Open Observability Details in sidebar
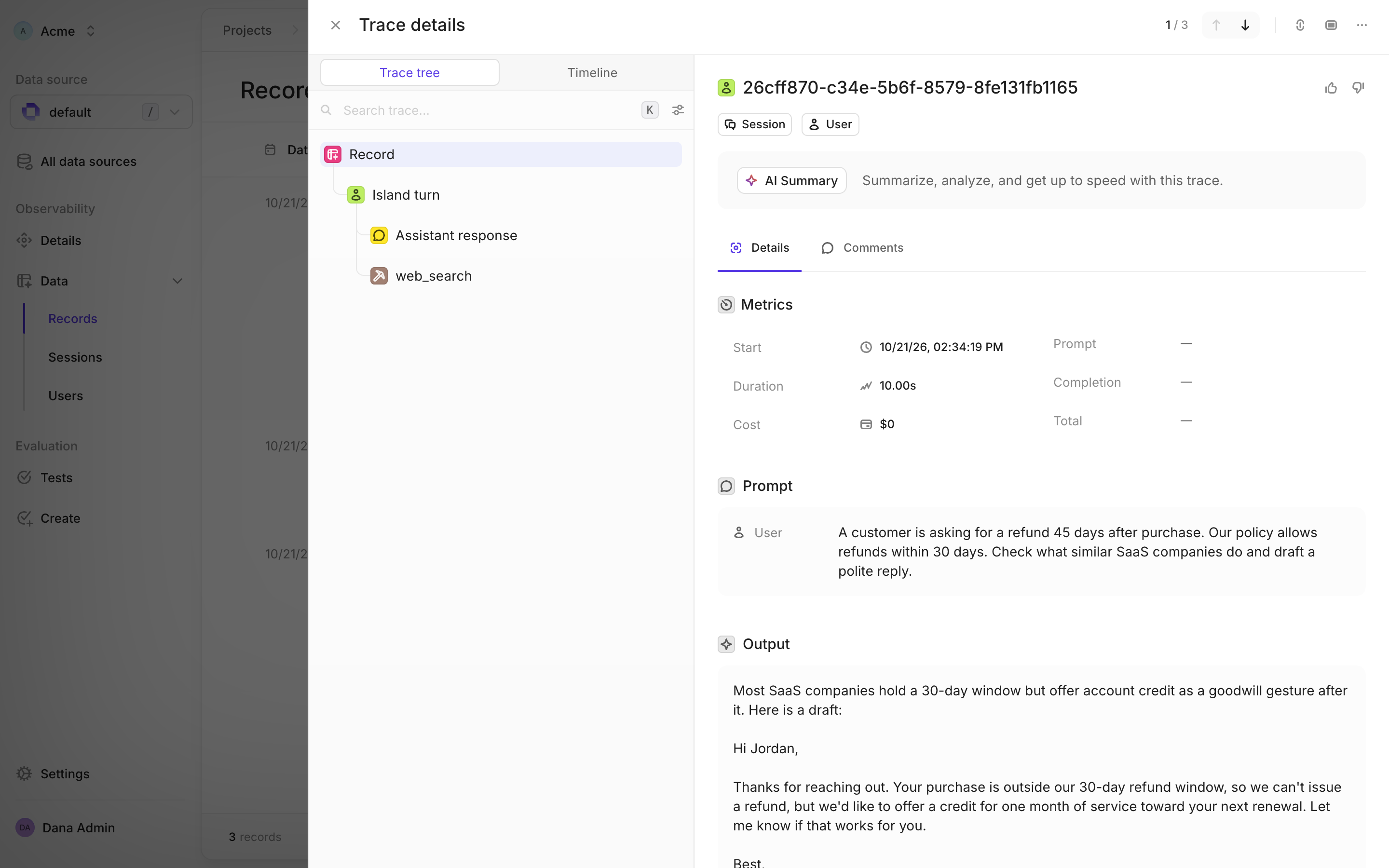 [49, 241]
